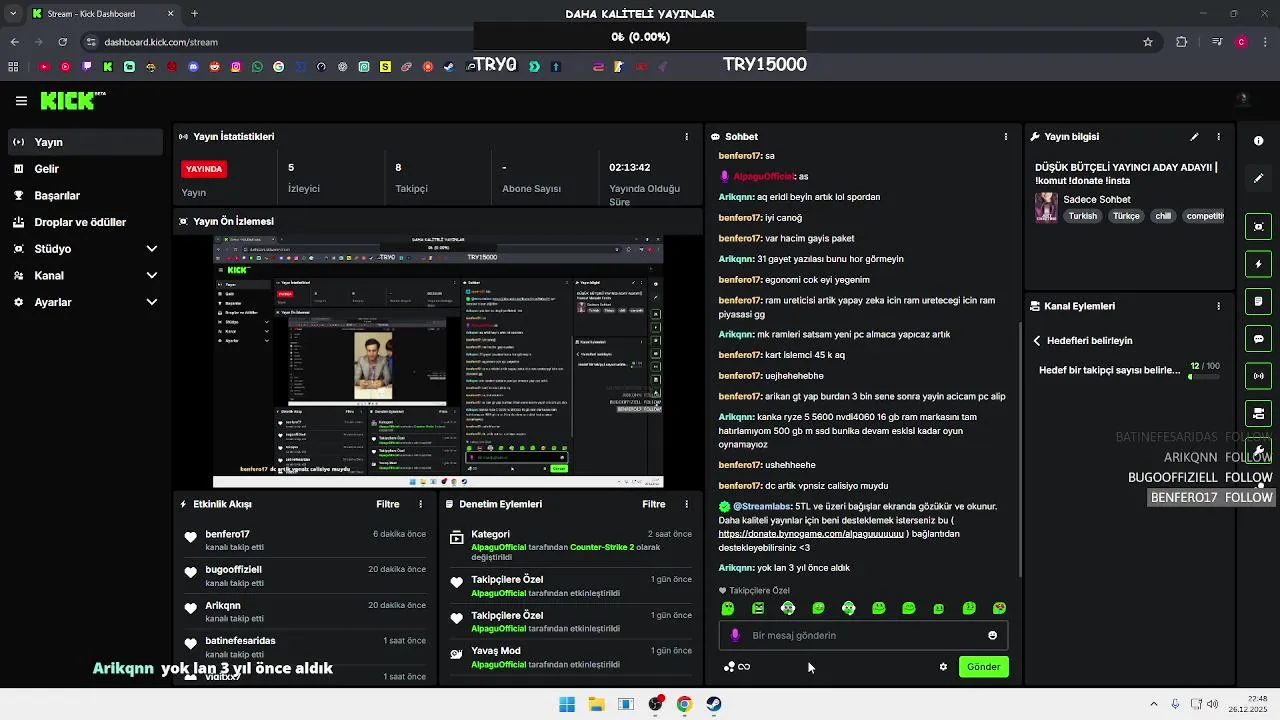Viewport: 1280px width, 720px height.
Task: Click bugooffiziell in Etkinlik Akışı list
Action: tap(233, 570)
